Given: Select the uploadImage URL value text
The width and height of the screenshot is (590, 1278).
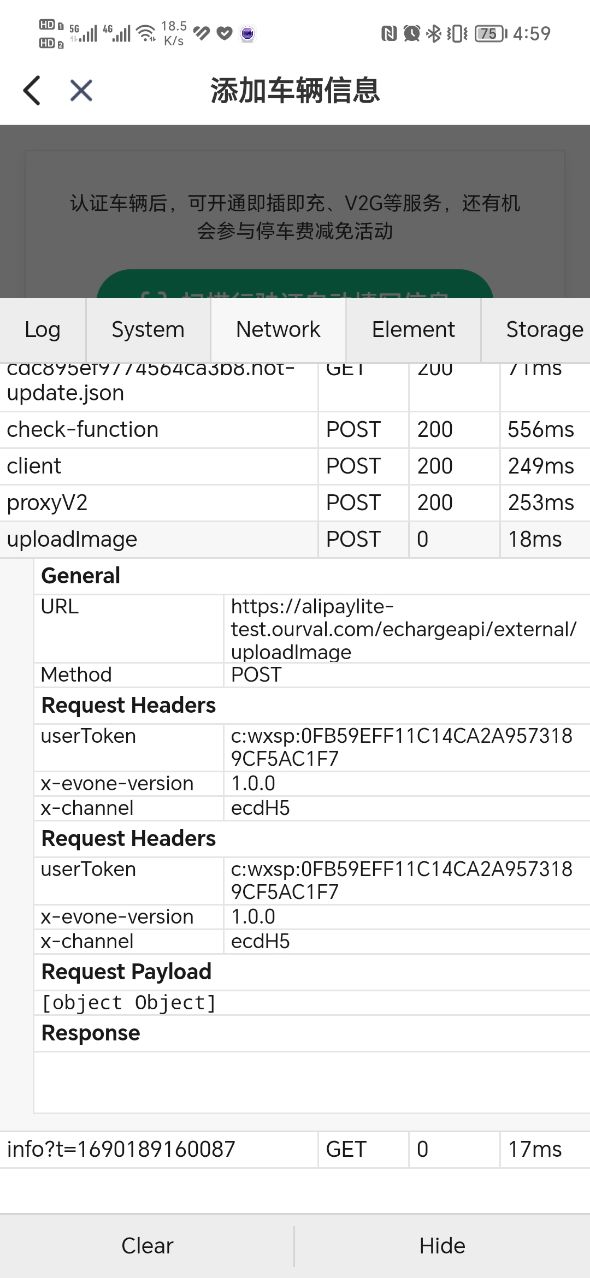Looking at the screenshot, I should point(404,629).
